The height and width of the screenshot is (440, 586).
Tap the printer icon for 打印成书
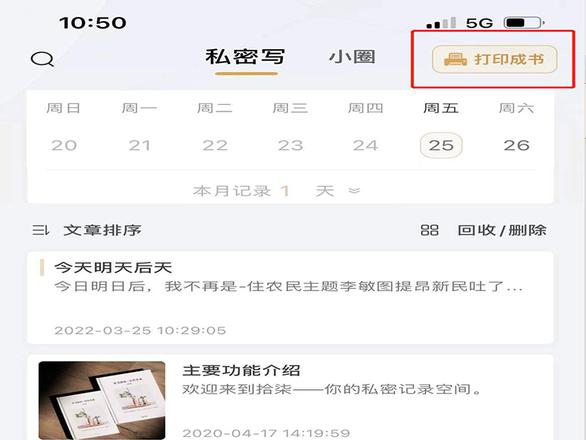point(455,59)
